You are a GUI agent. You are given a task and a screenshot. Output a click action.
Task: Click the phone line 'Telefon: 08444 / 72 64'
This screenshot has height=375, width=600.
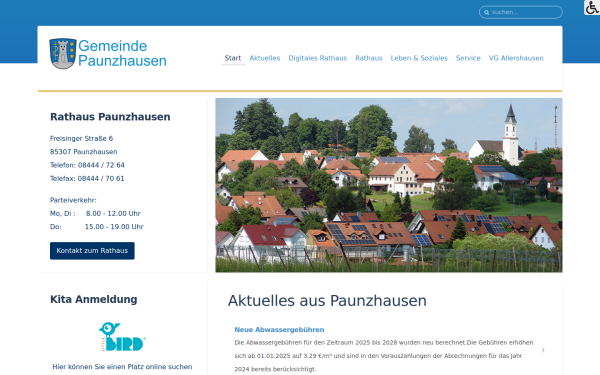click(x=87, y=165)
